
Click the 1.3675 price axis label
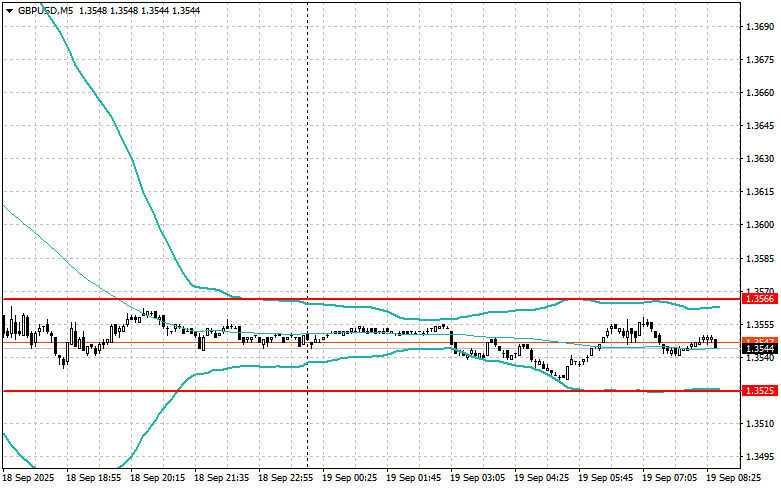(760, 60)
